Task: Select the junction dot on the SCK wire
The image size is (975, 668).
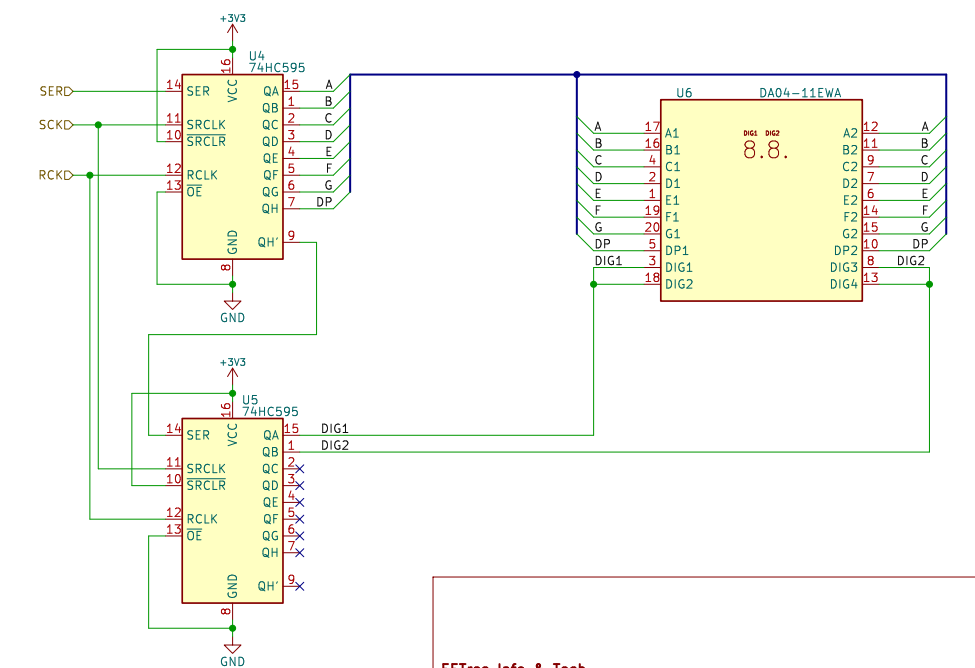Action: [x=98, y=125]
